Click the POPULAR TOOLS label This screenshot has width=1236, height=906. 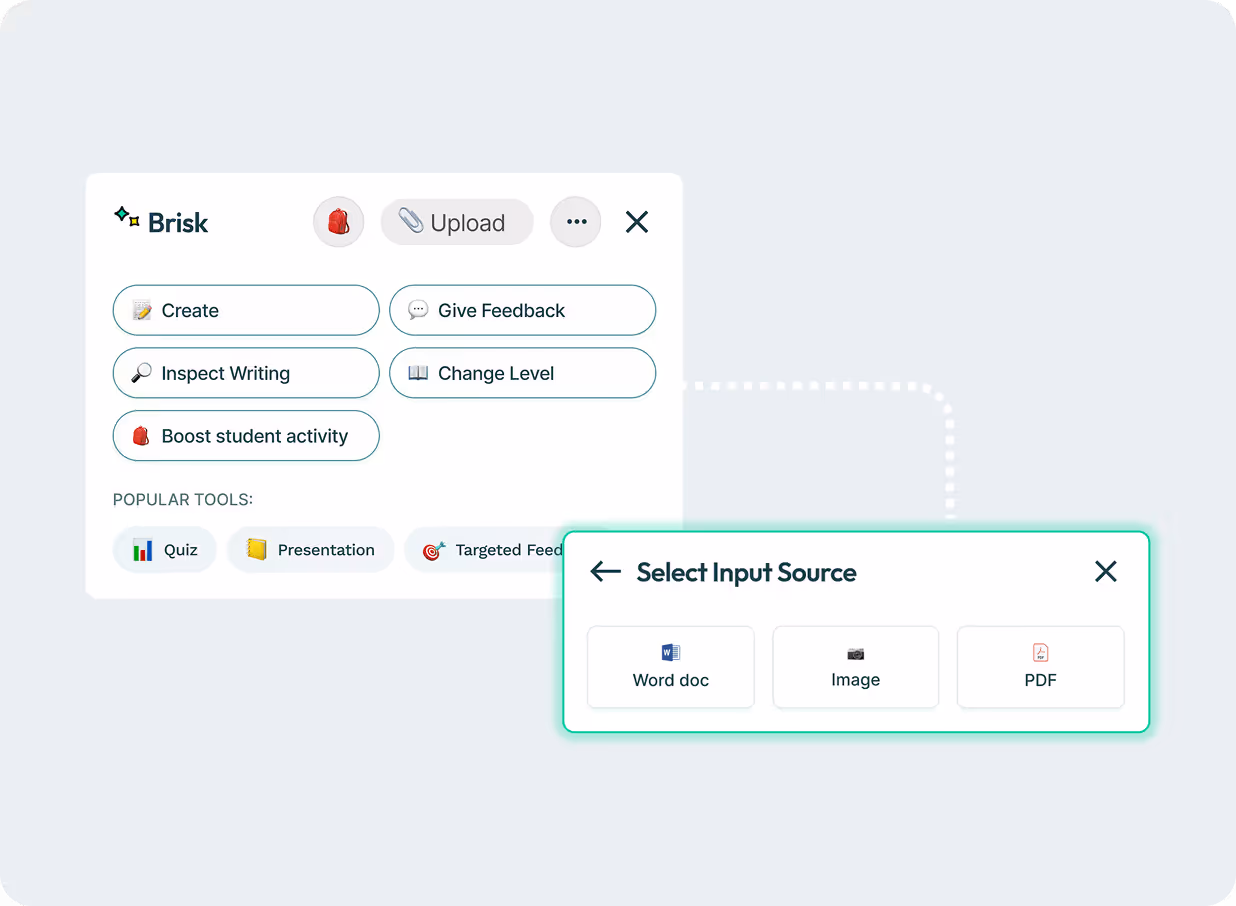coord(183,499)
